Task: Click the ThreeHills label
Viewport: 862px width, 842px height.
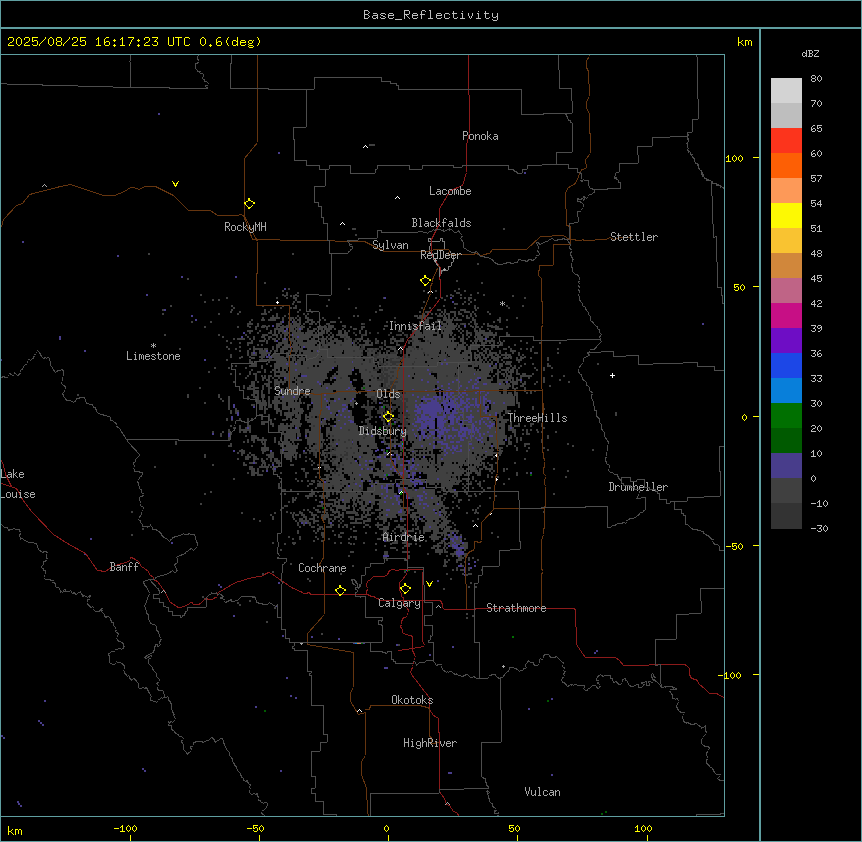Action: point(537,418)
